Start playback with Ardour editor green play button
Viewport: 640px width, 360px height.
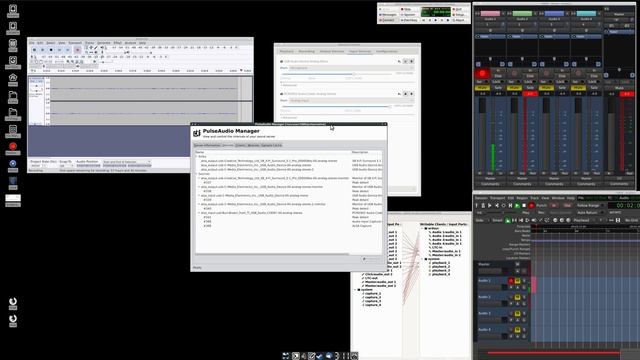[517, 206]
